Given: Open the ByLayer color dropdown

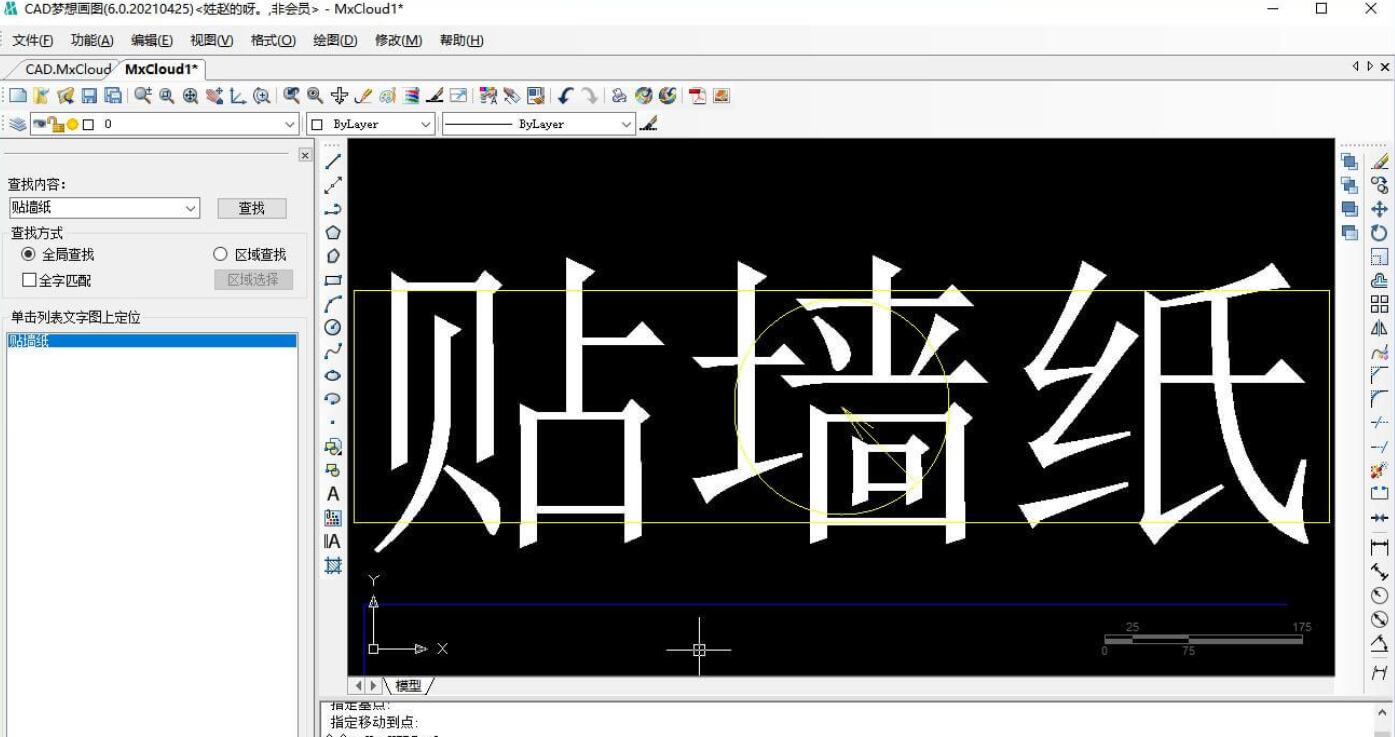Looking at the screenshot, I should 426,124.
